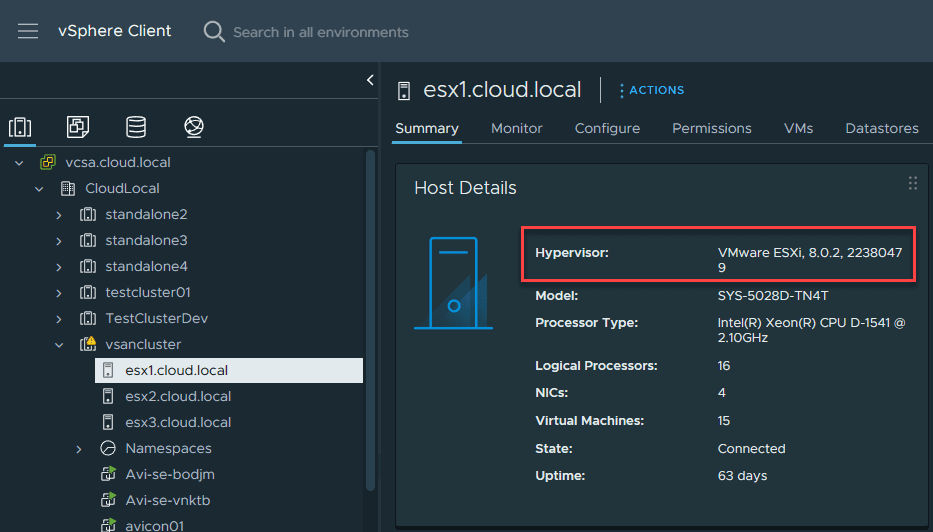Select host esx2.cloud.local in tree
This screenshot has height=532, width=933.
(x=178, y=396)
